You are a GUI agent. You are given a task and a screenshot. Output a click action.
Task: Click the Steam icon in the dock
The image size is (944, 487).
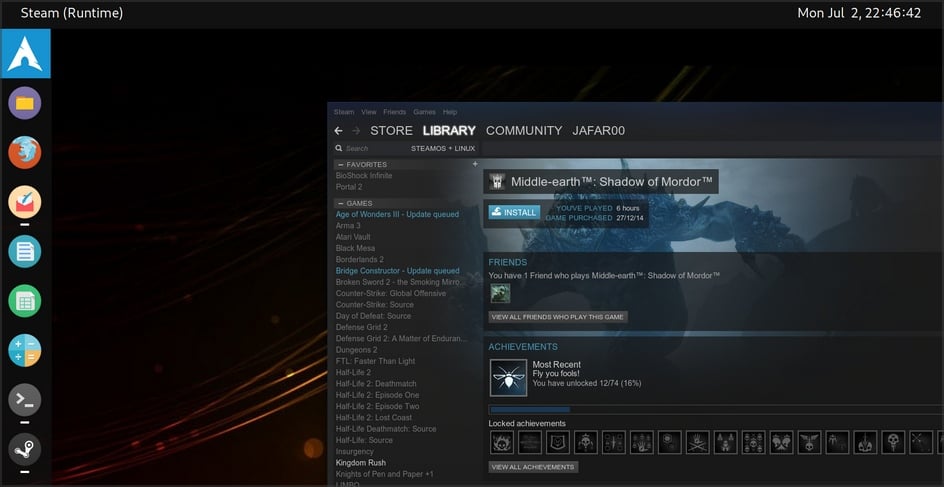(x=25, y=449)
